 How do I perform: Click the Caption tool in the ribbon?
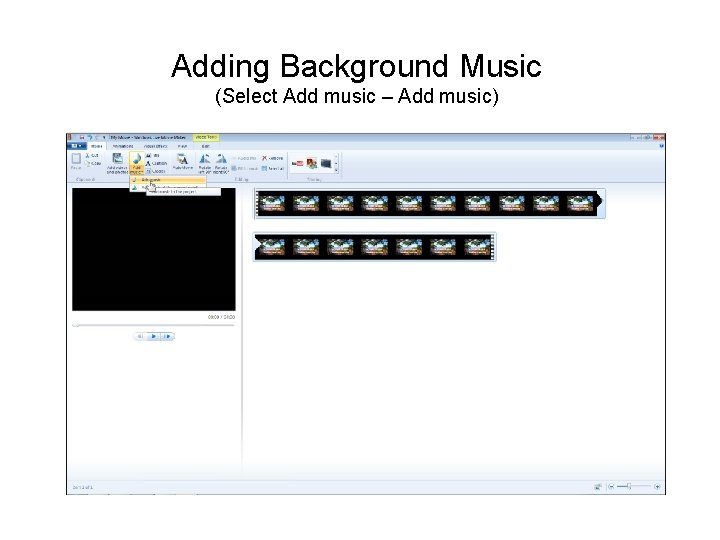pos(156,163)
